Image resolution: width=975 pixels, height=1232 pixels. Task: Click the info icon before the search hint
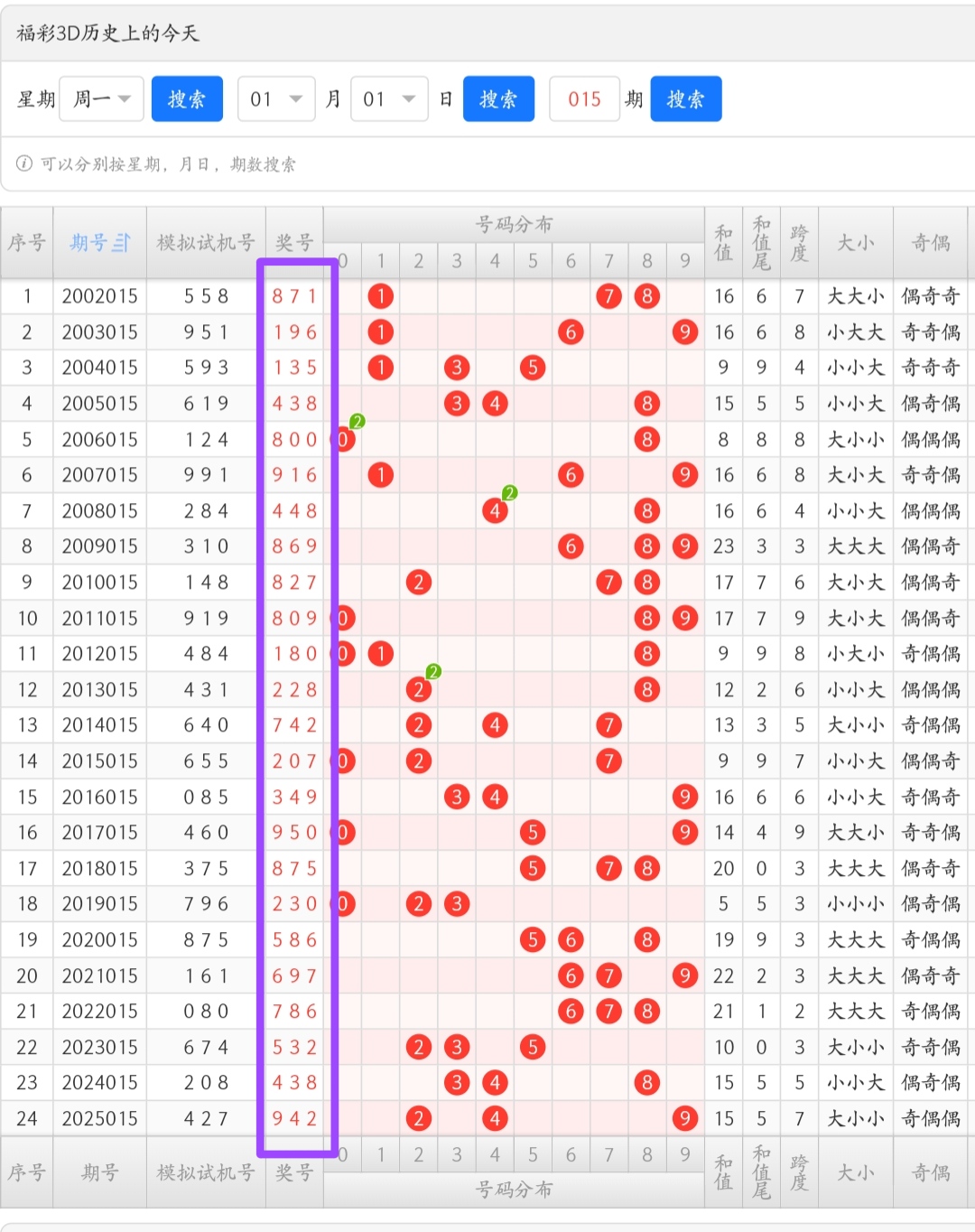coord(24,163)
